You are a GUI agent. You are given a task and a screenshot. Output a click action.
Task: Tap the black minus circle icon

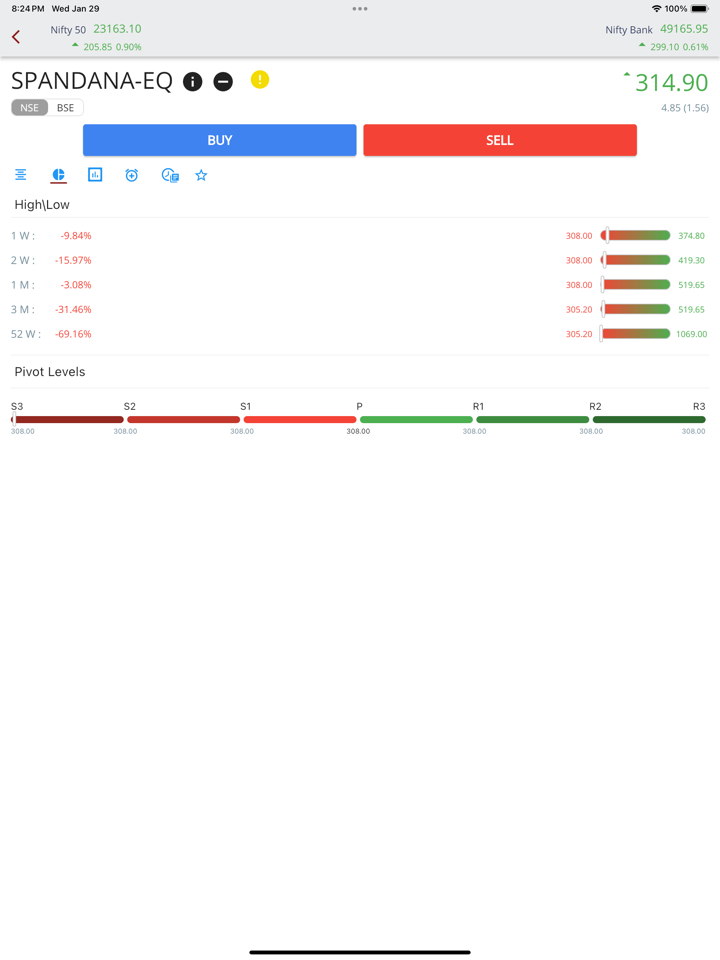223,82
